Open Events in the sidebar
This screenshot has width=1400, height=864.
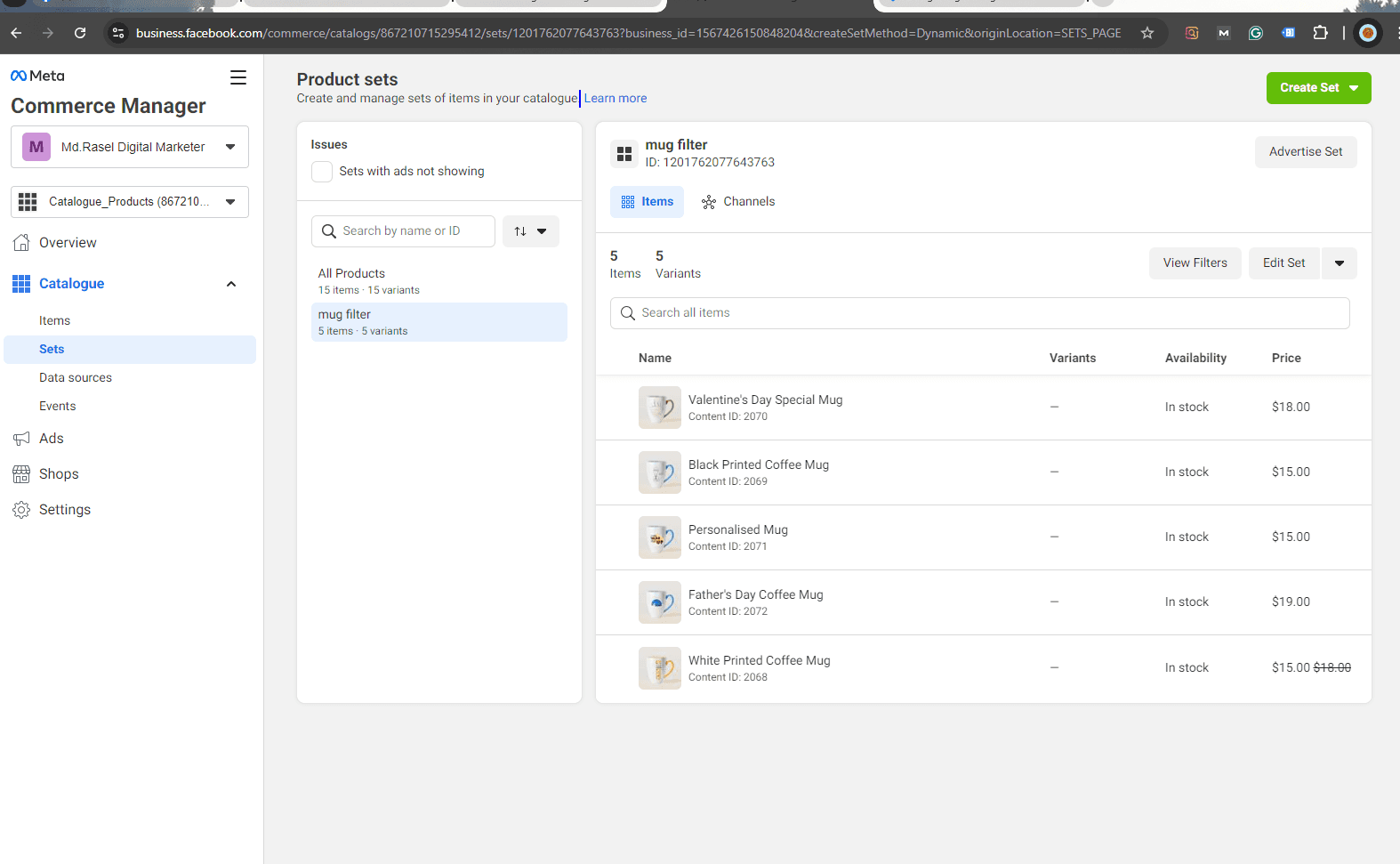[58, 406]
